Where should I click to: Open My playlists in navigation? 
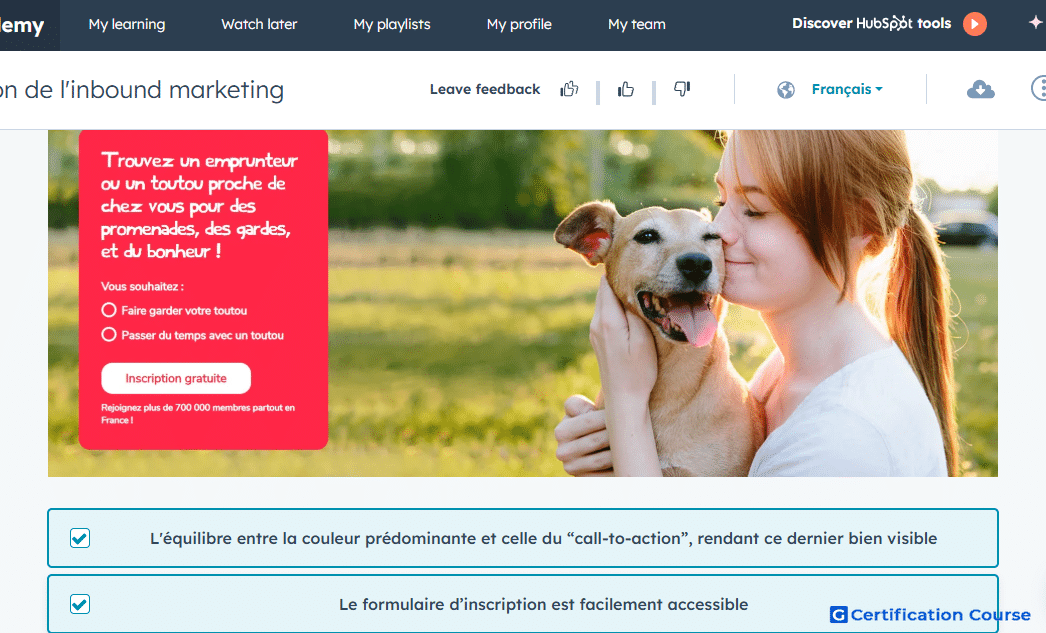(x=392, y=24)
